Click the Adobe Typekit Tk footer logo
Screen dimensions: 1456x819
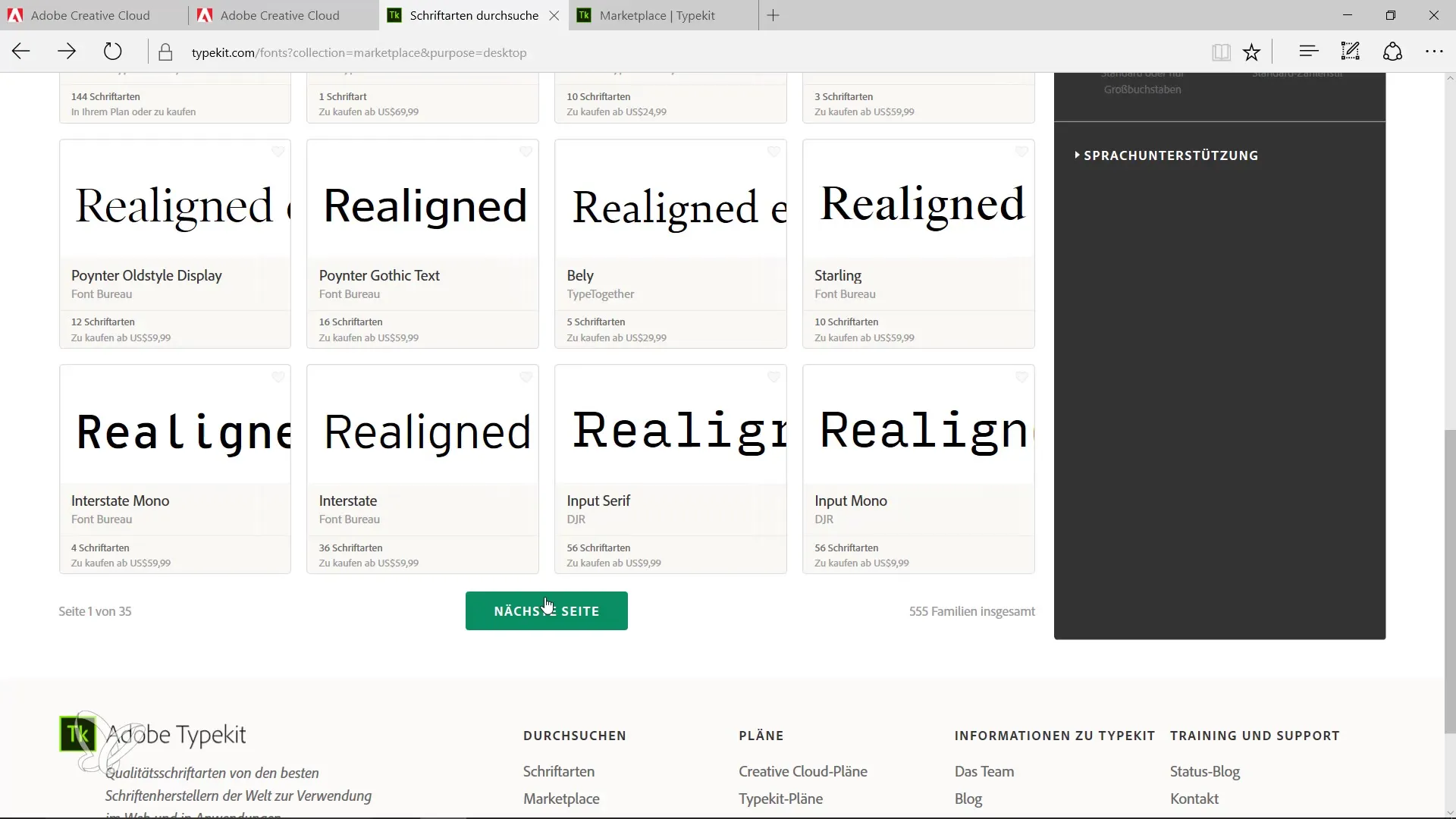(78, 734)
